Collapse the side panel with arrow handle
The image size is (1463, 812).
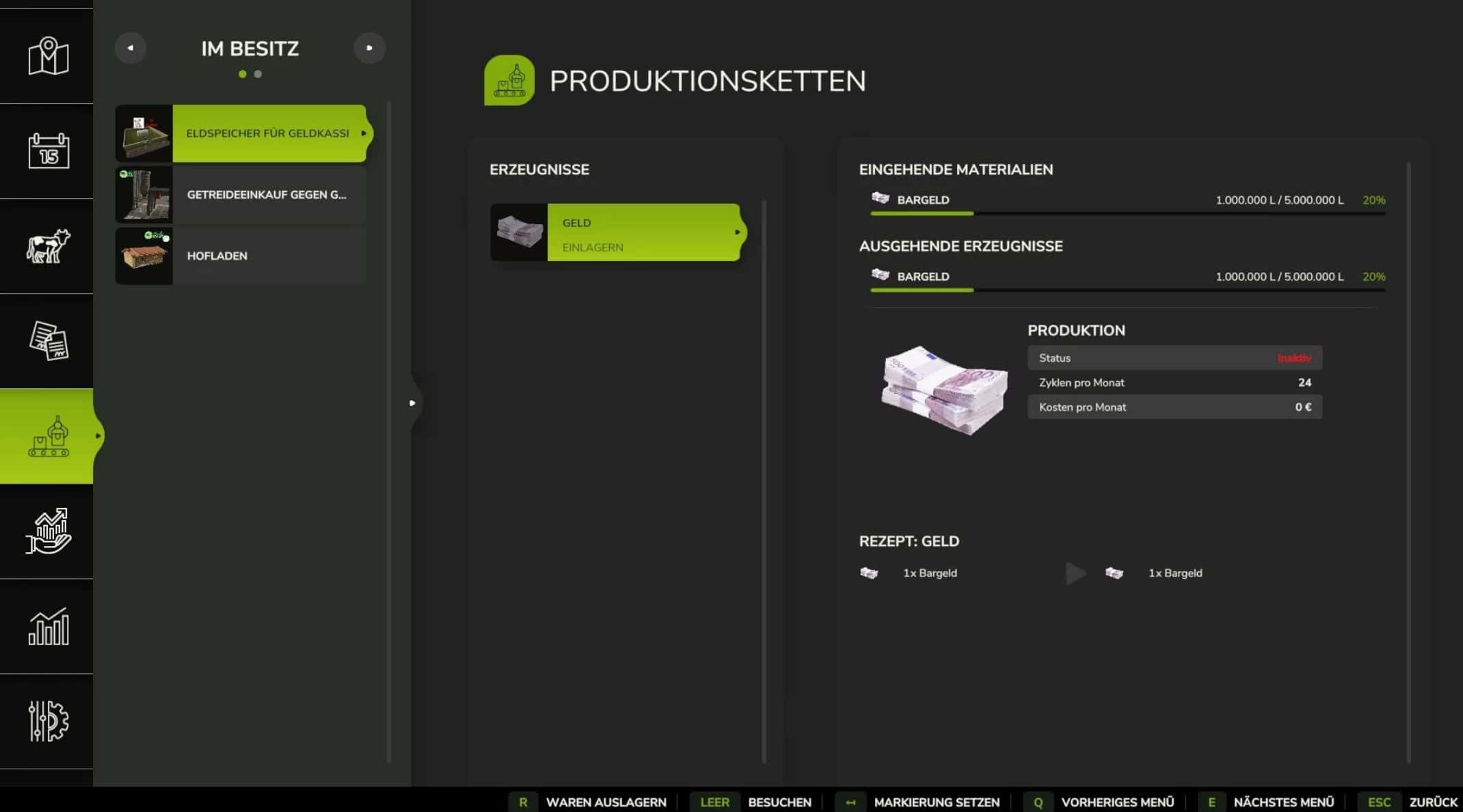pos(412,403)
